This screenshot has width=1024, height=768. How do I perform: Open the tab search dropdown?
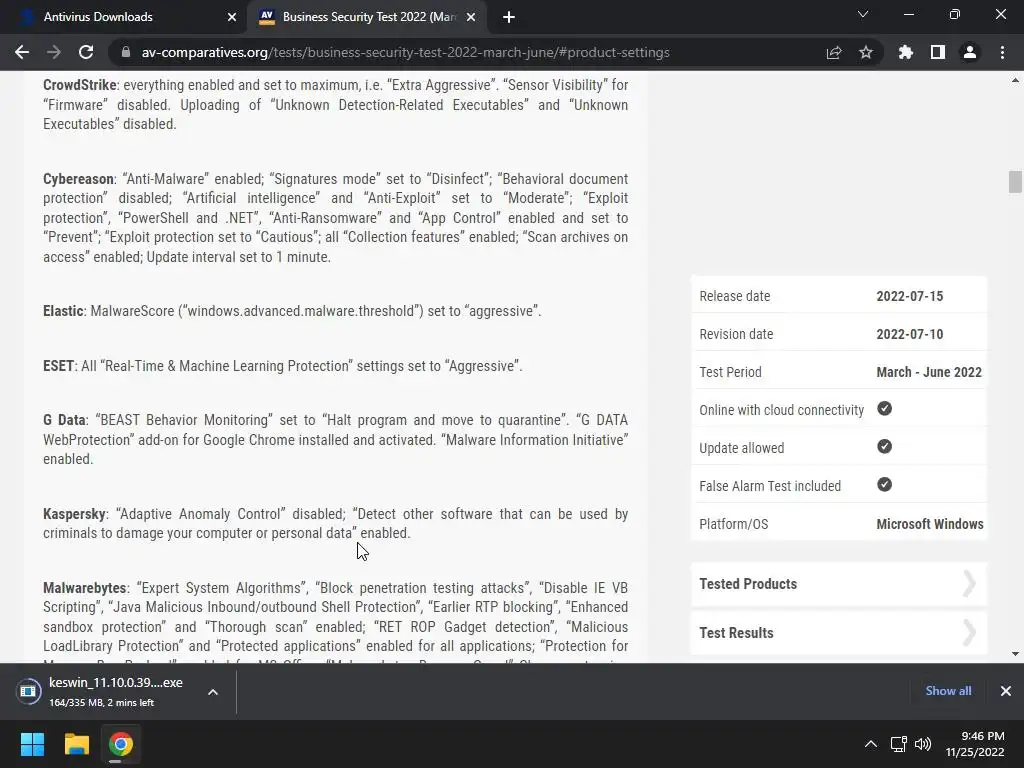(x=863, y=14)
